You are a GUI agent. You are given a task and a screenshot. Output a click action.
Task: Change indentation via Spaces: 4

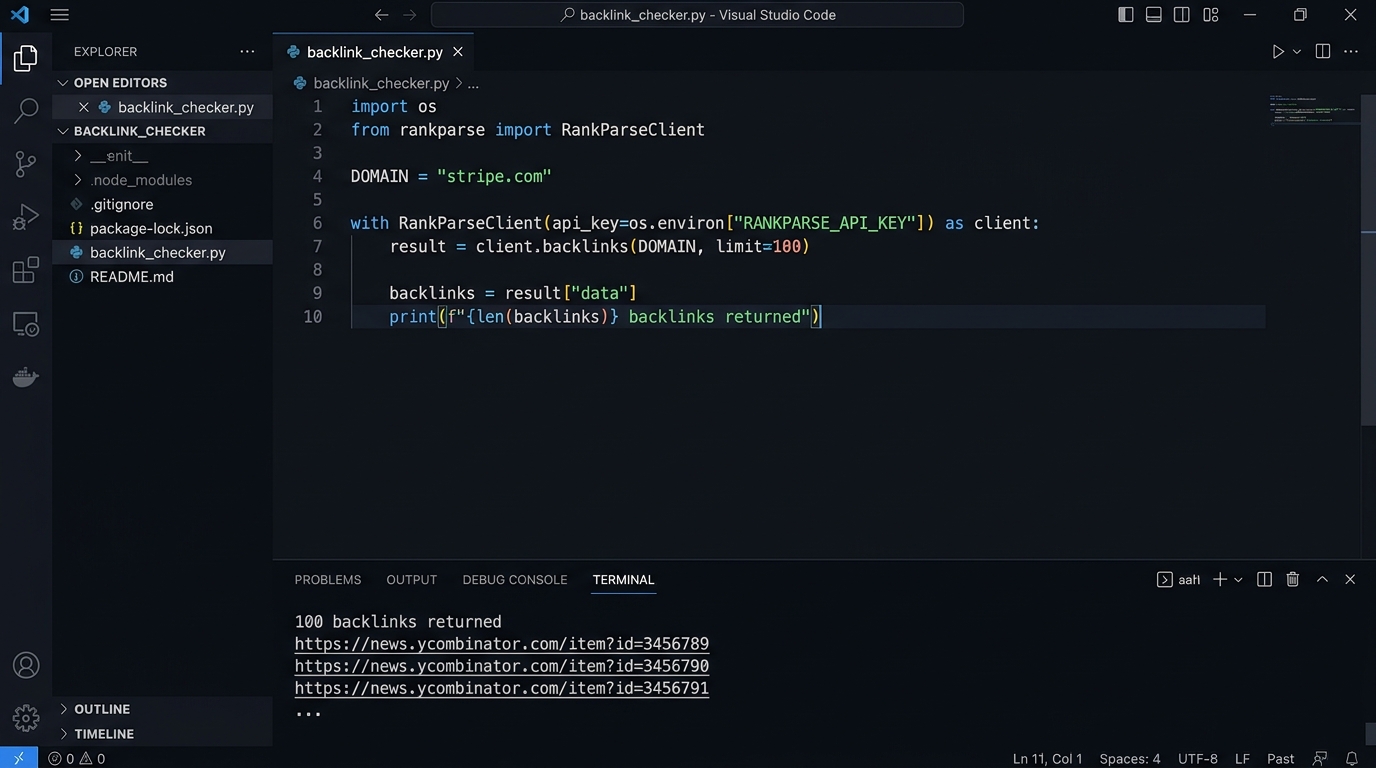click(x=1130, y=759)
